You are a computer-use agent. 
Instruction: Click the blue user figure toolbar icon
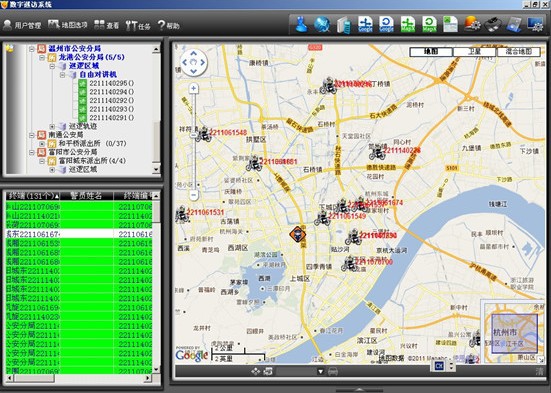[301, 25]
